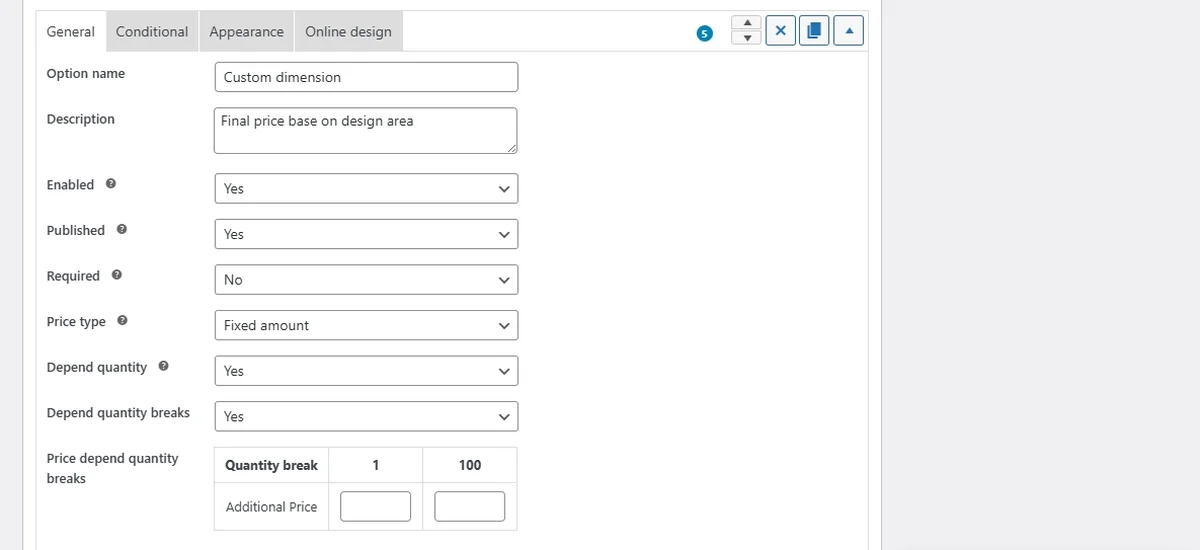
Task: Click the blue number 5 badge
Action: (x=705, y=33)
